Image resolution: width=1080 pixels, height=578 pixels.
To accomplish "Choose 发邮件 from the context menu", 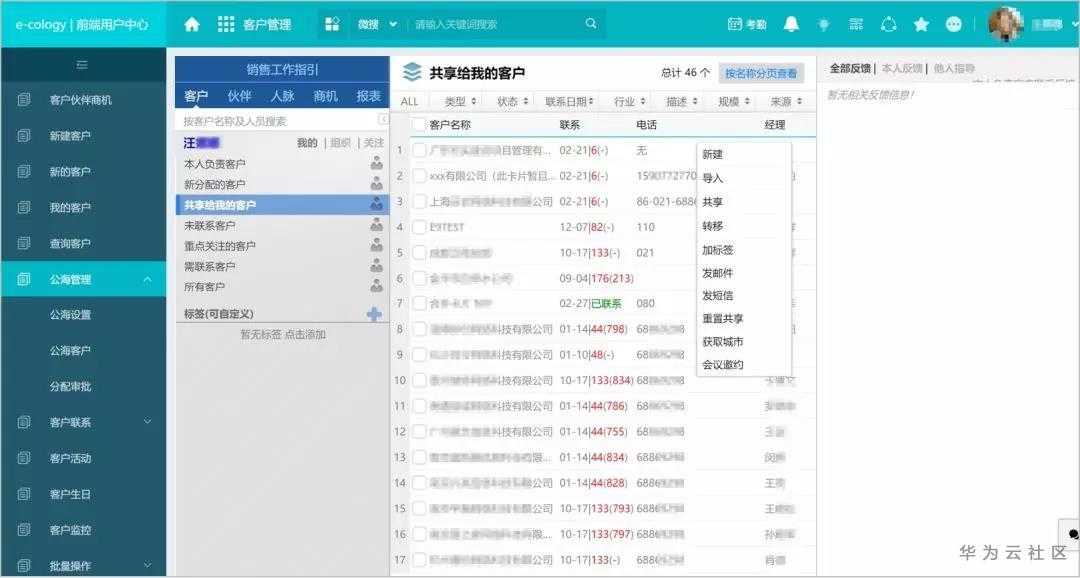I will pos(717,273).
